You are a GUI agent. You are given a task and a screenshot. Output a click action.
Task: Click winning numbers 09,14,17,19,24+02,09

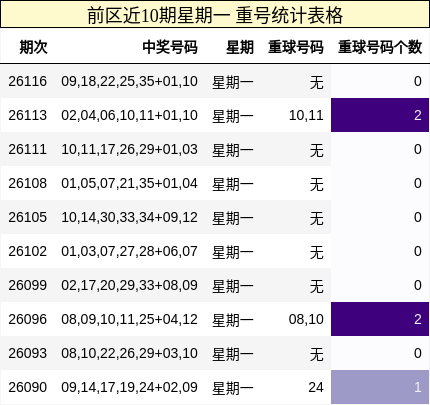pyautogui.click(x=129, y=388)
